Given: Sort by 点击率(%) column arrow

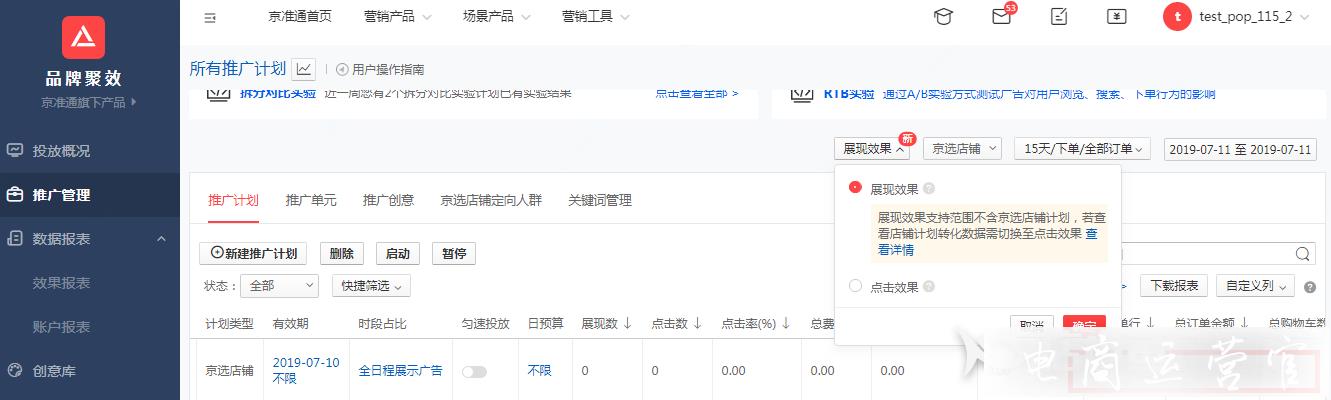Looking at the screenshot, I should [786, 323].
